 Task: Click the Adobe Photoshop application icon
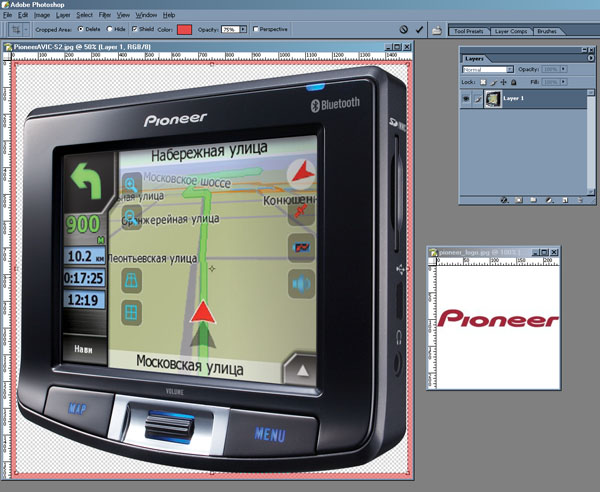(5, 5)
